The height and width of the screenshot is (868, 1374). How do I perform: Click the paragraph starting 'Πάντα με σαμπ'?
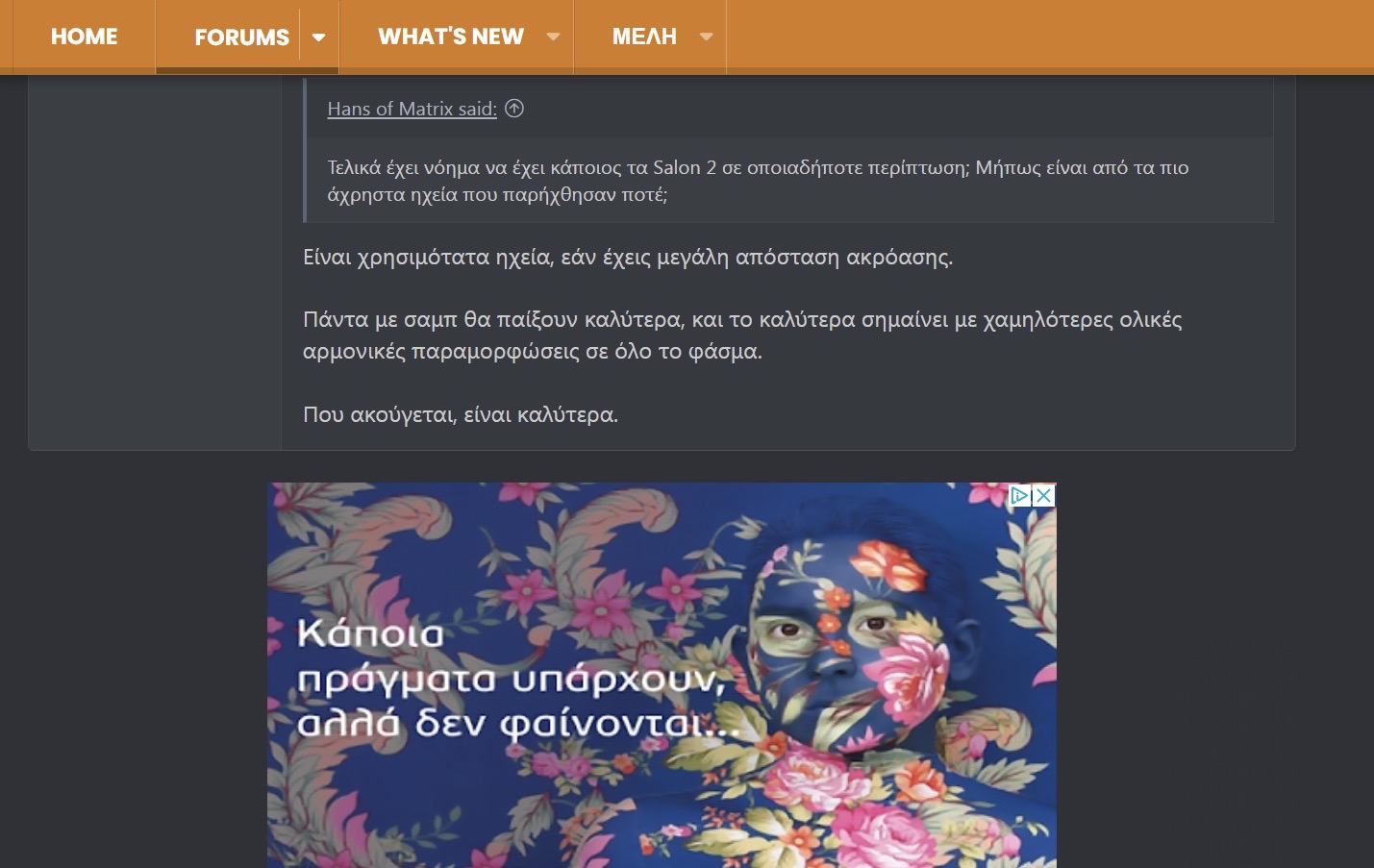coord(742,335)
